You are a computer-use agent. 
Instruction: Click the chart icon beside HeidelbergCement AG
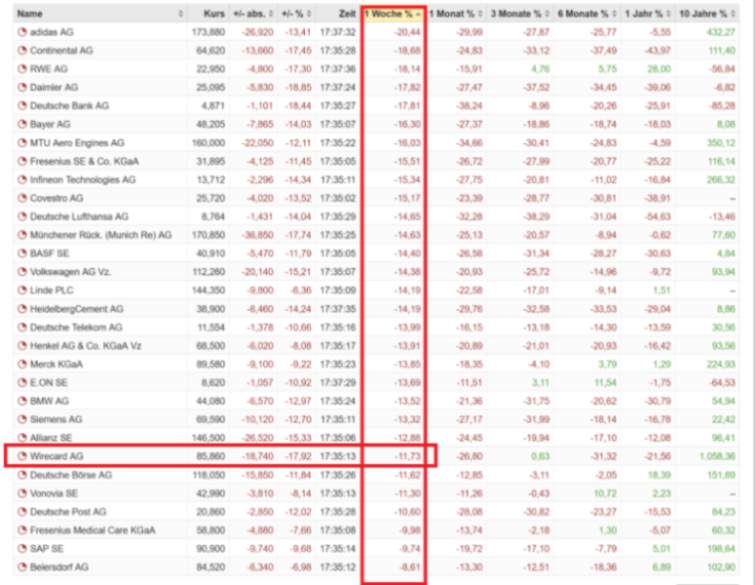tap(22, 309)
